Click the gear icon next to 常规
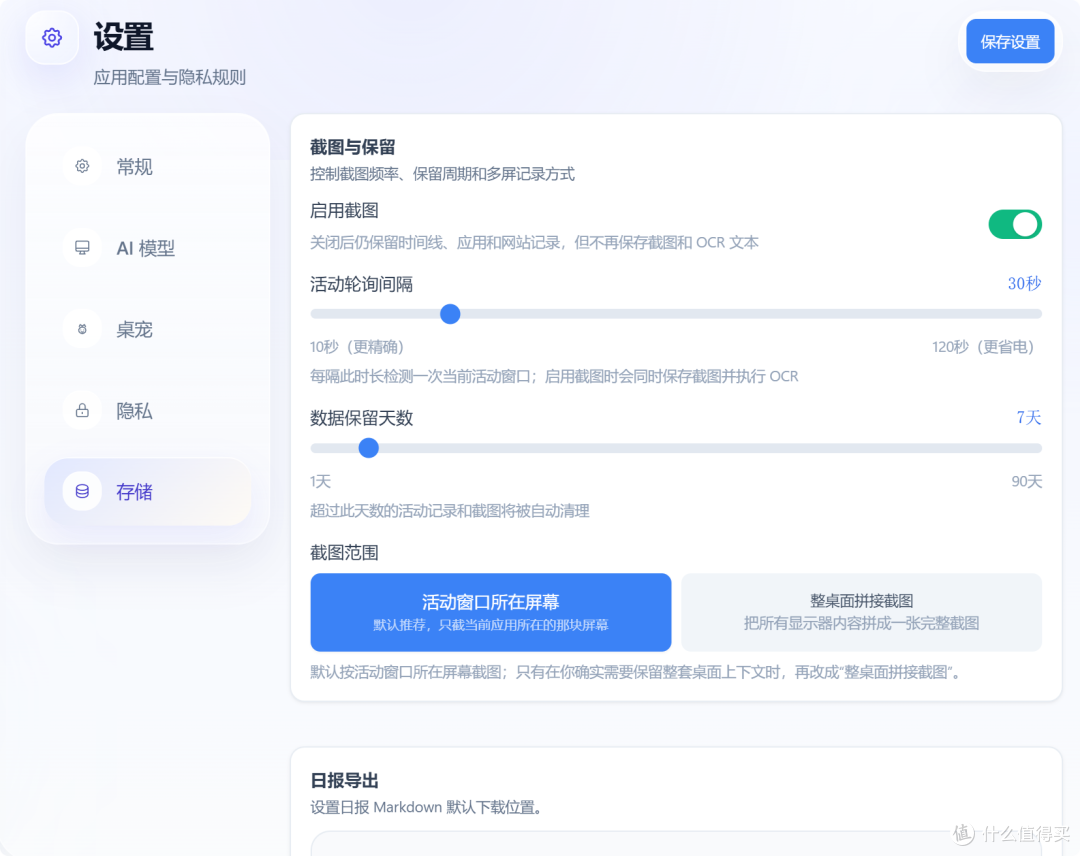This screenshot has height=856, width=1080. 82,166
